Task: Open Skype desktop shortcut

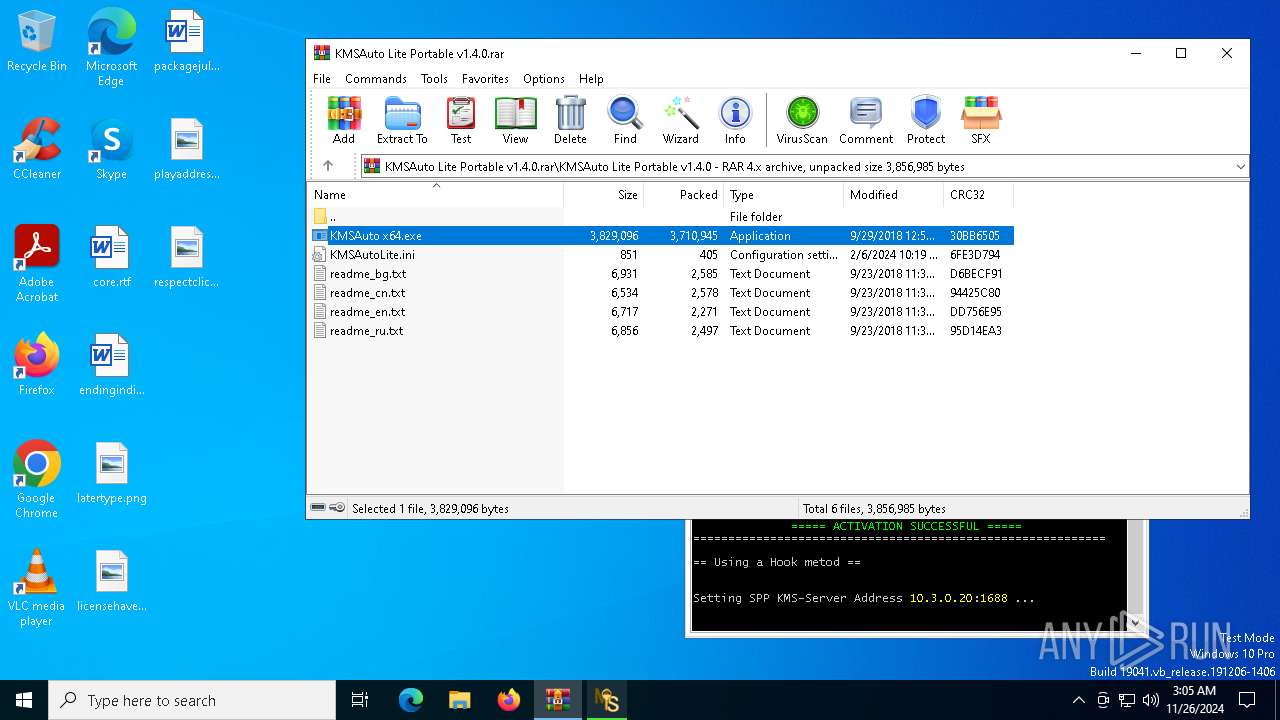Action: (111, 150)
